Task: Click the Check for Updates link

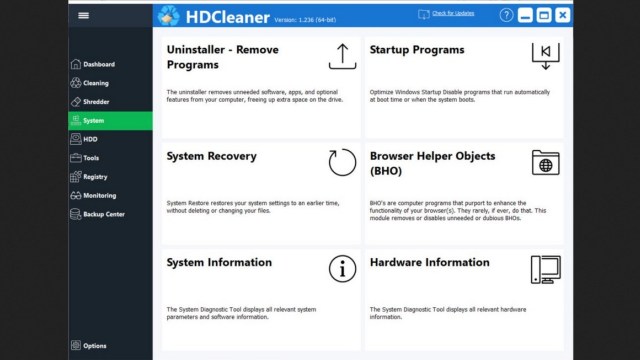Action: [x=453, y=13]
